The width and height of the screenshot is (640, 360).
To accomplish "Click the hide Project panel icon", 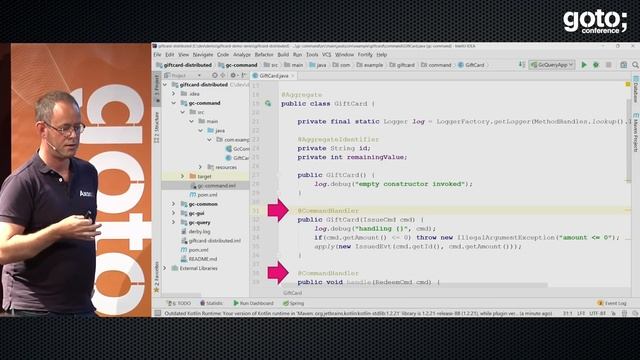I will [x=244, y=76].
